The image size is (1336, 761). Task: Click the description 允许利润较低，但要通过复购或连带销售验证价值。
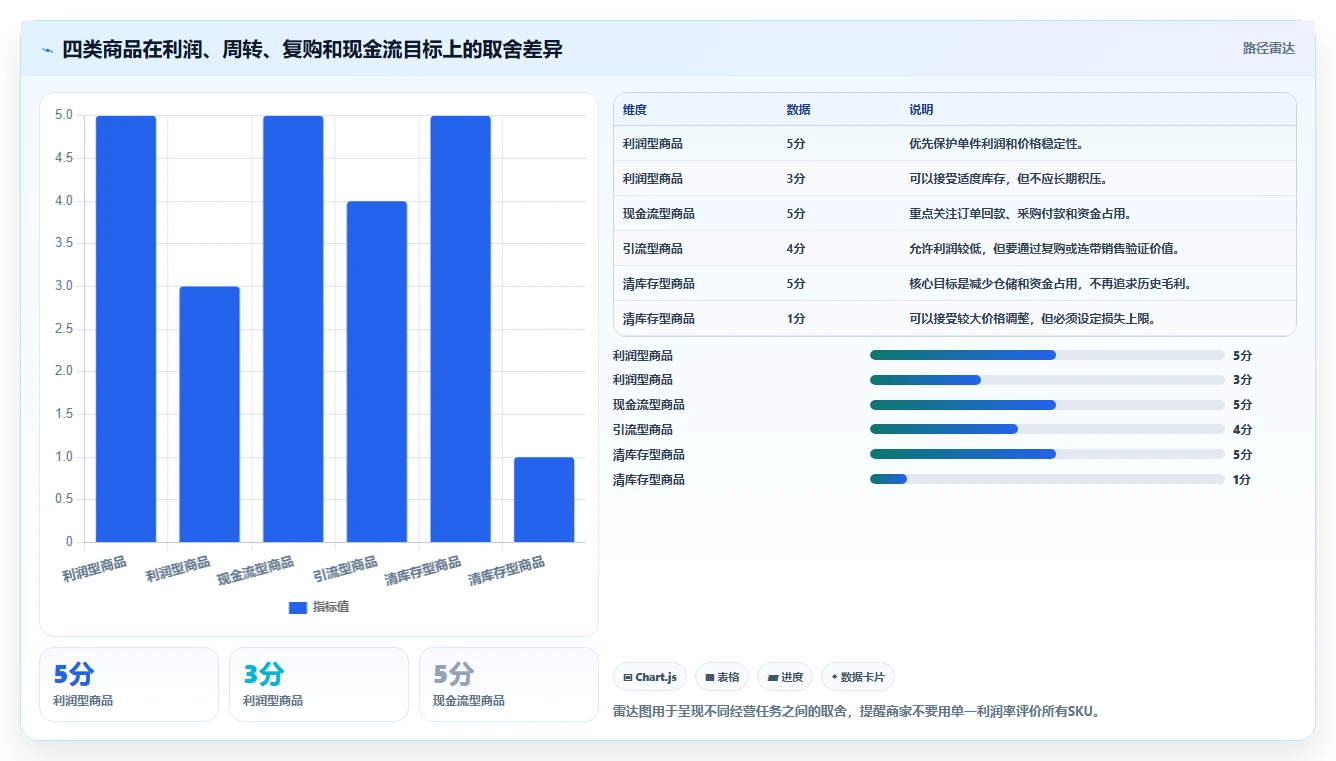pos(1044,249)
